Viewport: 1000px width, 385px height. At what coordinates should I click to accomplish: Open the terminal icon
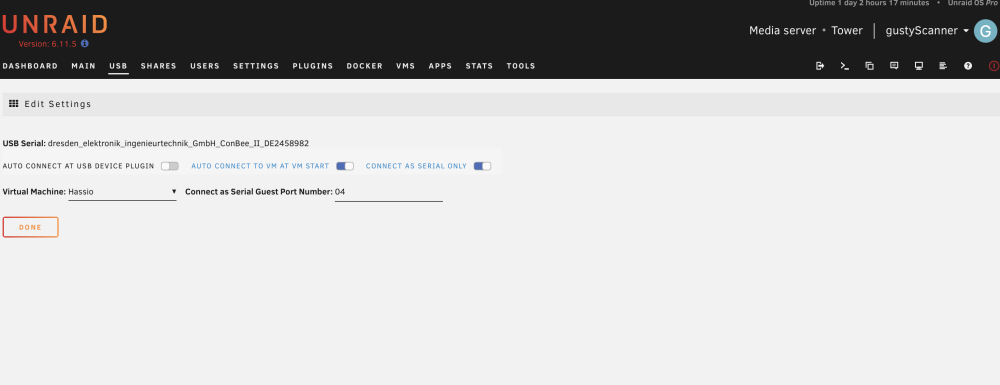click(844, 66)
